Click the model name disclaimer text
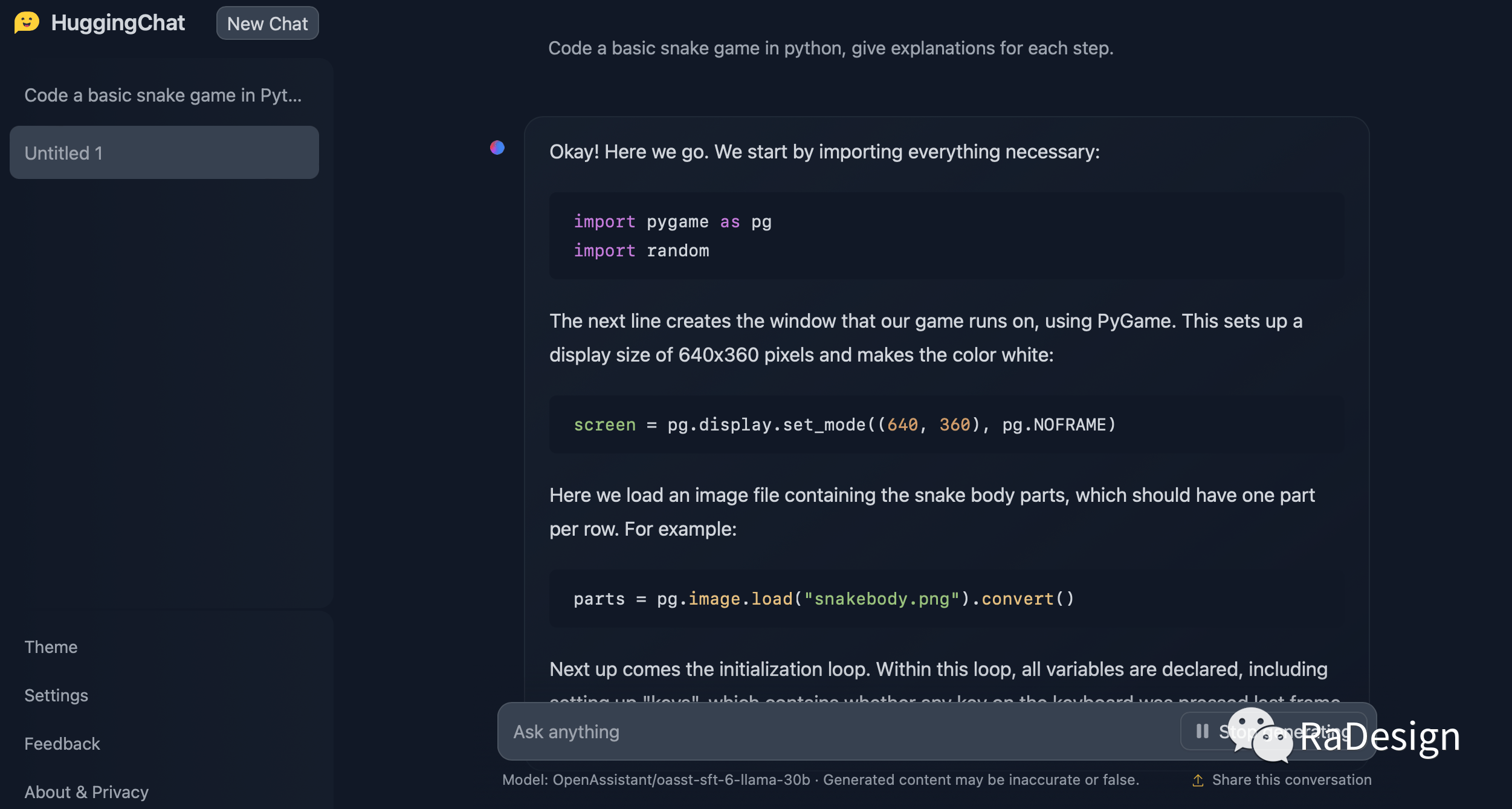 pos(821,780)
